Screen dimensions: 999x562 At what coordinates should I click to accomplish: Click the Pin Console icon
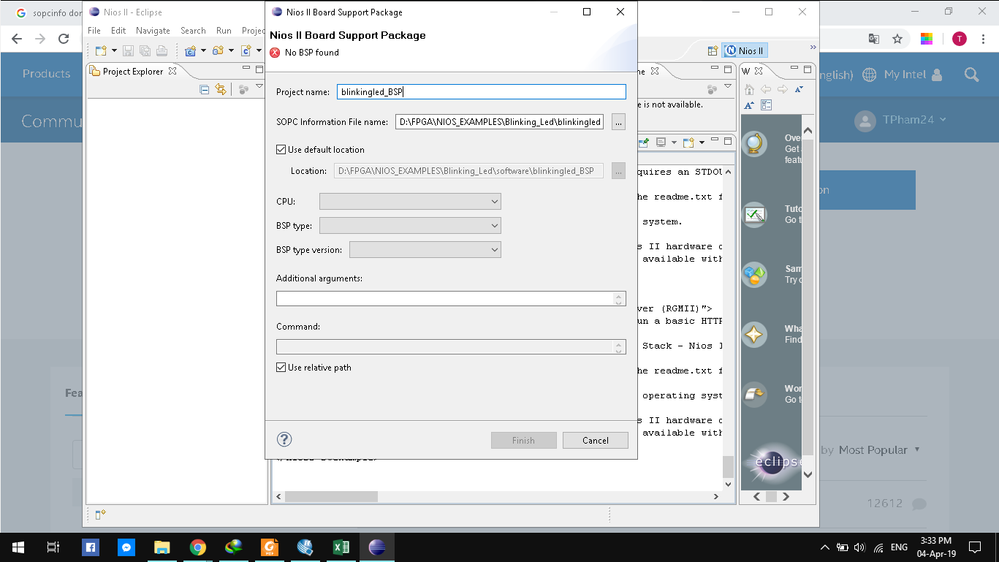pos(644,143)
